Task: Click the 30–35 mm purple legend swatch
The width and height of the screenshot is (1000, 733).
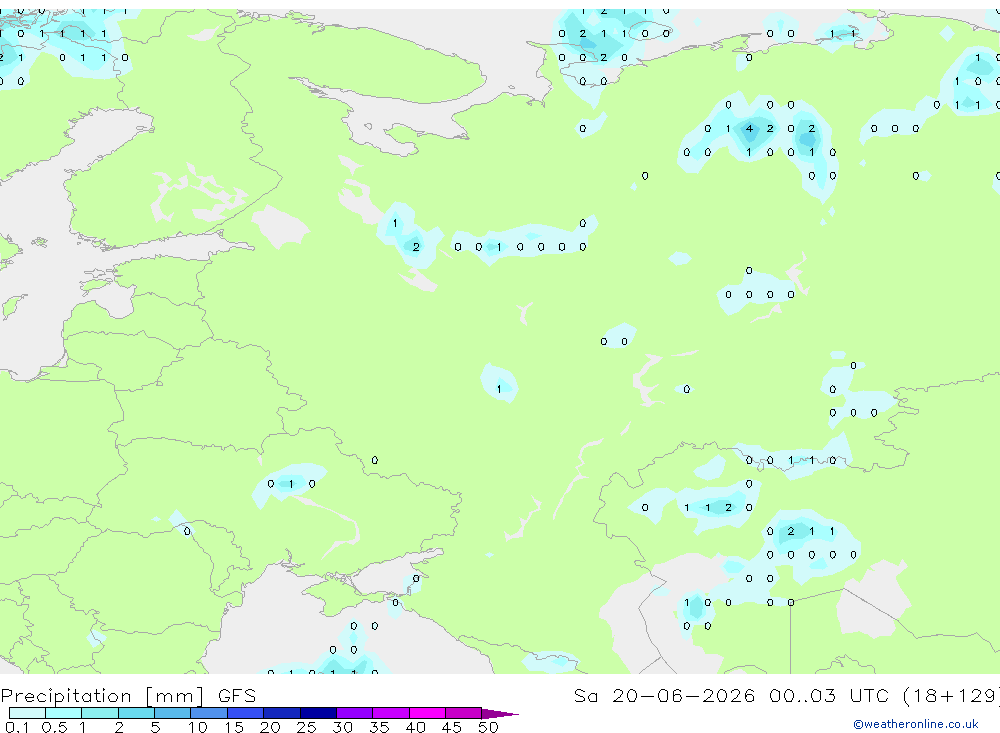Action: (x=355, y=713)
